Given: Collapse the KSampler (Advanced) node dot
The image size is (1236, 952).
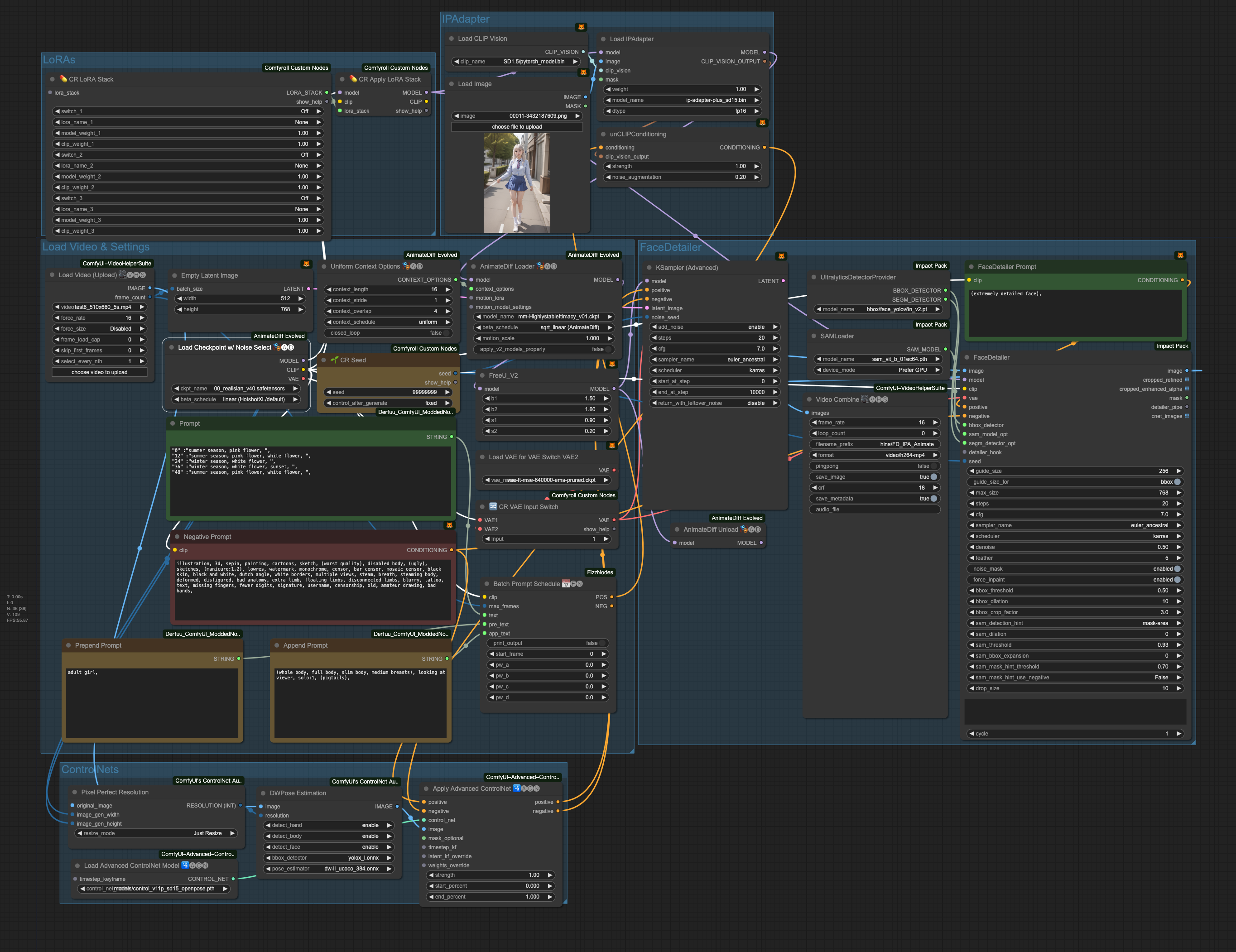Looking at the screenshot, I should click(649, 268).
